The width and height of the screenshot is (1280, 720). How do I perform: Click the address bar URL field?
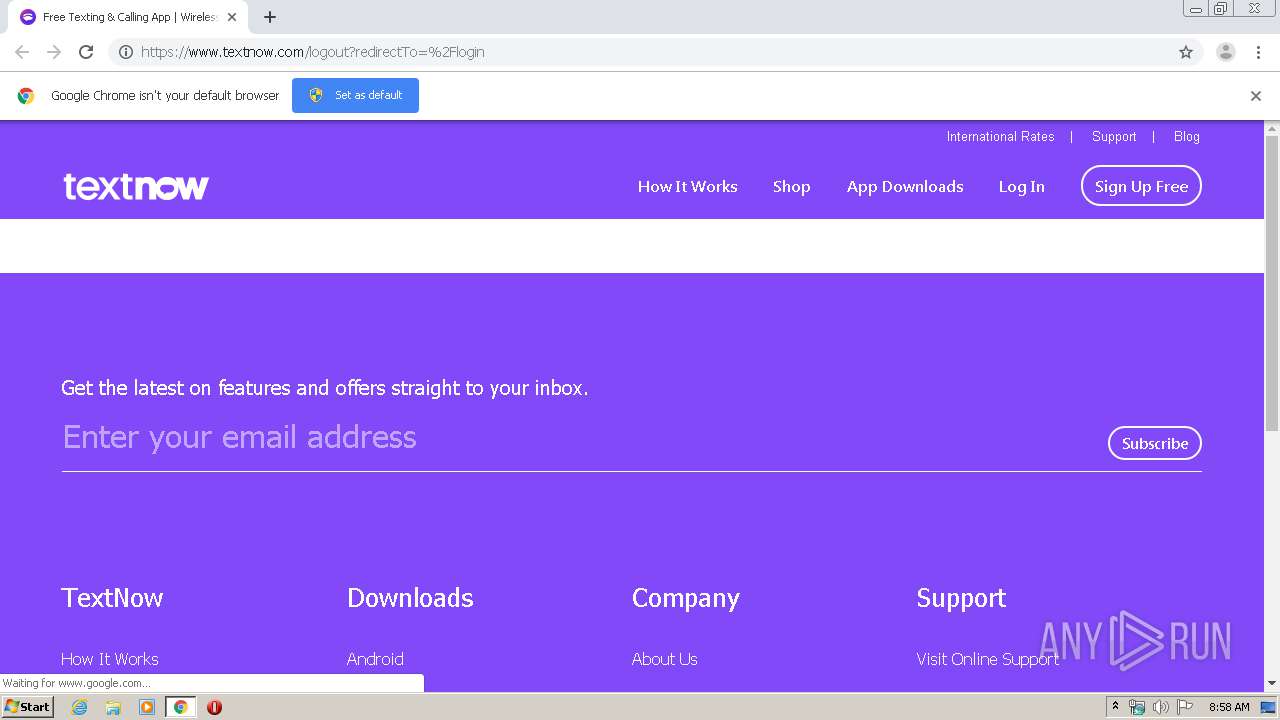(655, 52)
